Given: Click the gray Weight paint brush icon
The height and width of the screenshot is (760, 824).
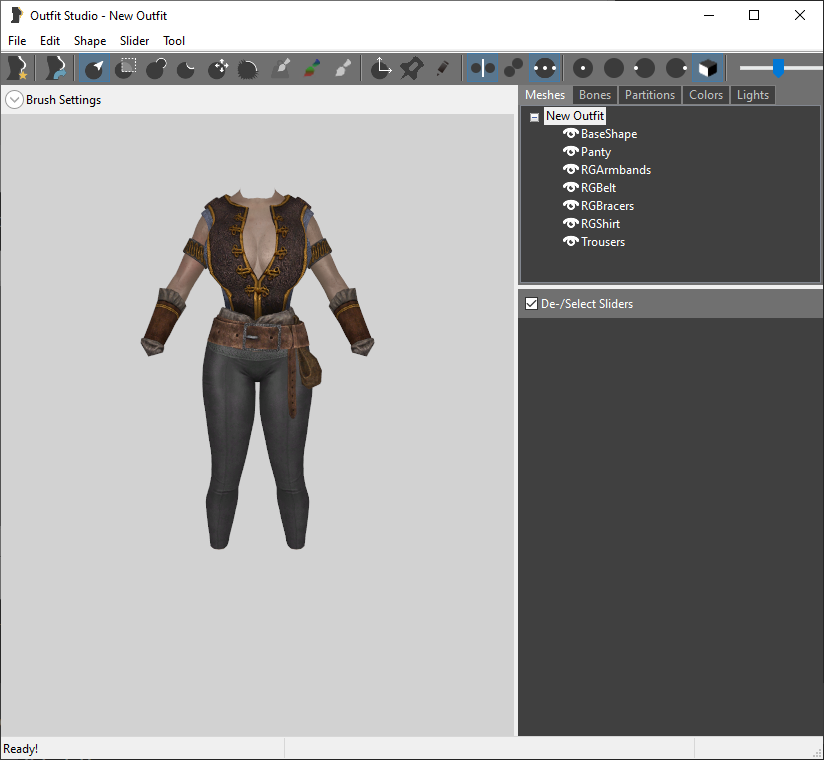Looking at the screenshot, I should coord(281,68).
